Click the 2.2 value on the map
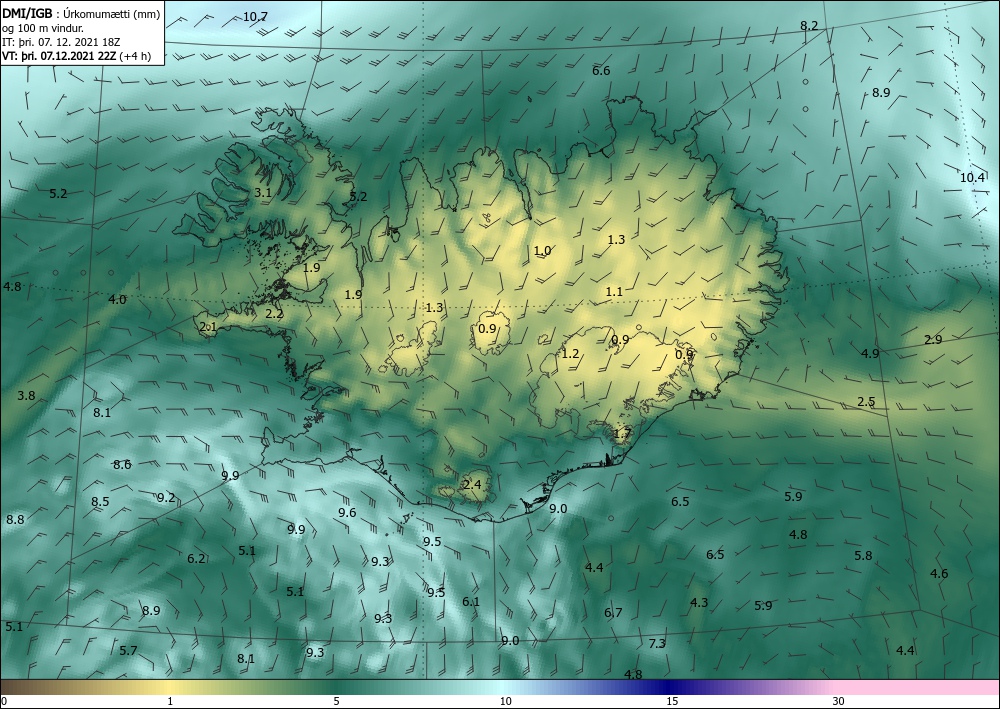This screenshot has width=1000, height=709. (274, 314)
